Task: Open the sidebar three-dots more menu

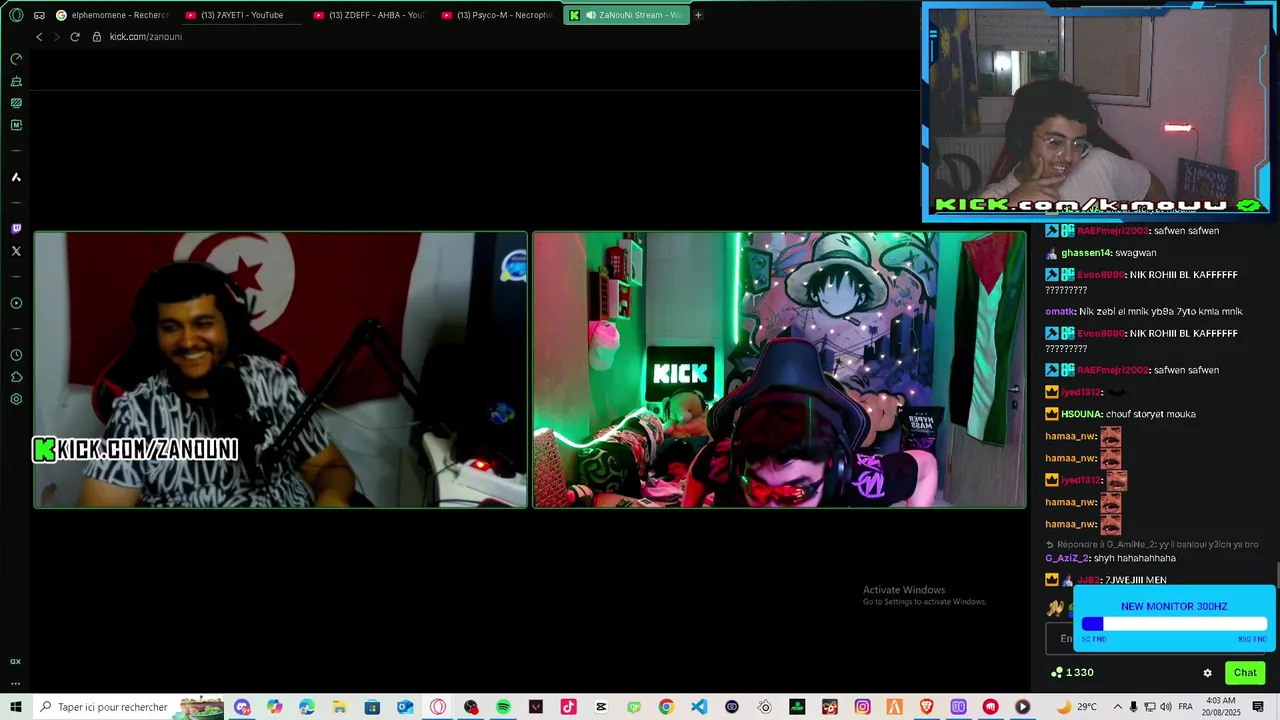Action: click(x=16, y=683)
